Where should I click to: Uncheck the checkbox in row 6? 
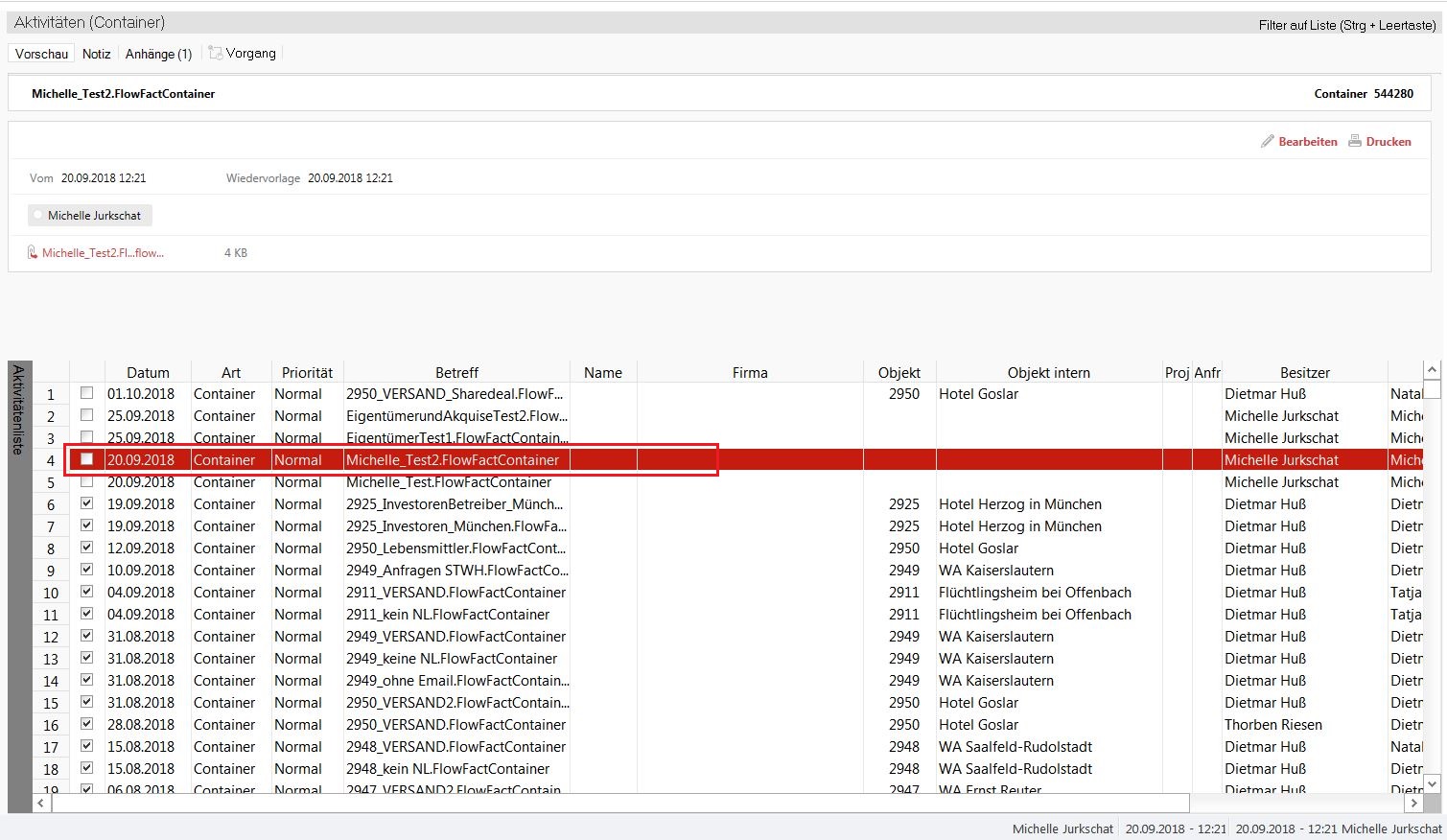click(87, 503)
